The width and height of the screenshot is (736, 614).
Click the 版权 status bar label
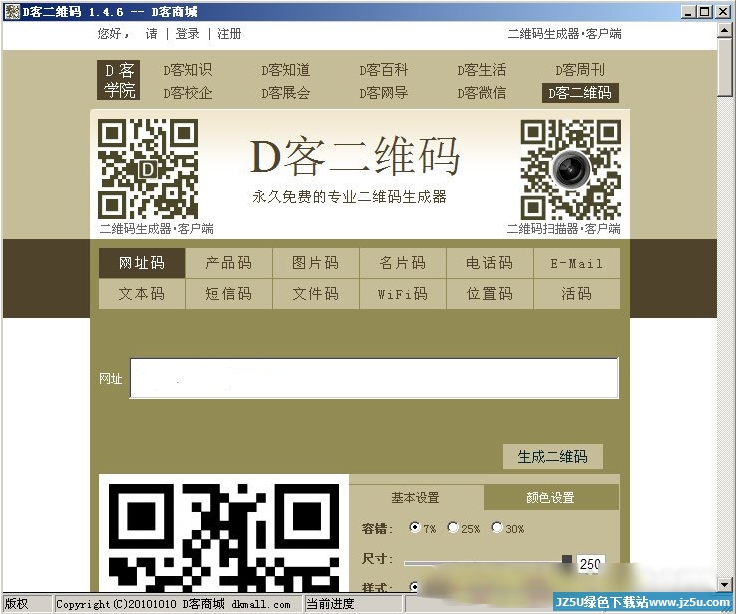tap(16, 604)
